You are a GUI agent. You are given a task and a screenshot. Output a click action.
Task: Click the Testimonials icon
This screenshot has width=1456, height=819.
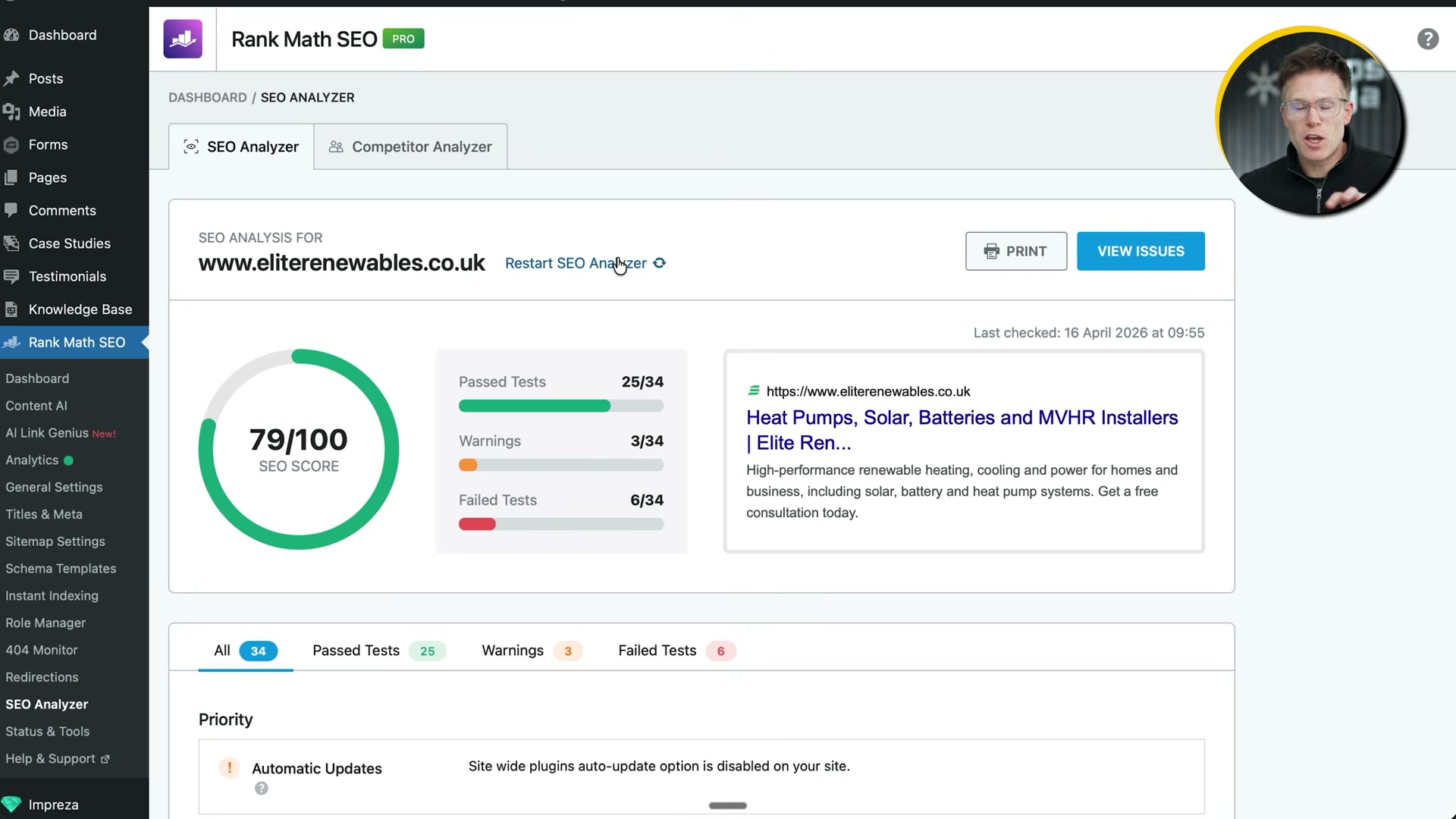tap(11, 276)
